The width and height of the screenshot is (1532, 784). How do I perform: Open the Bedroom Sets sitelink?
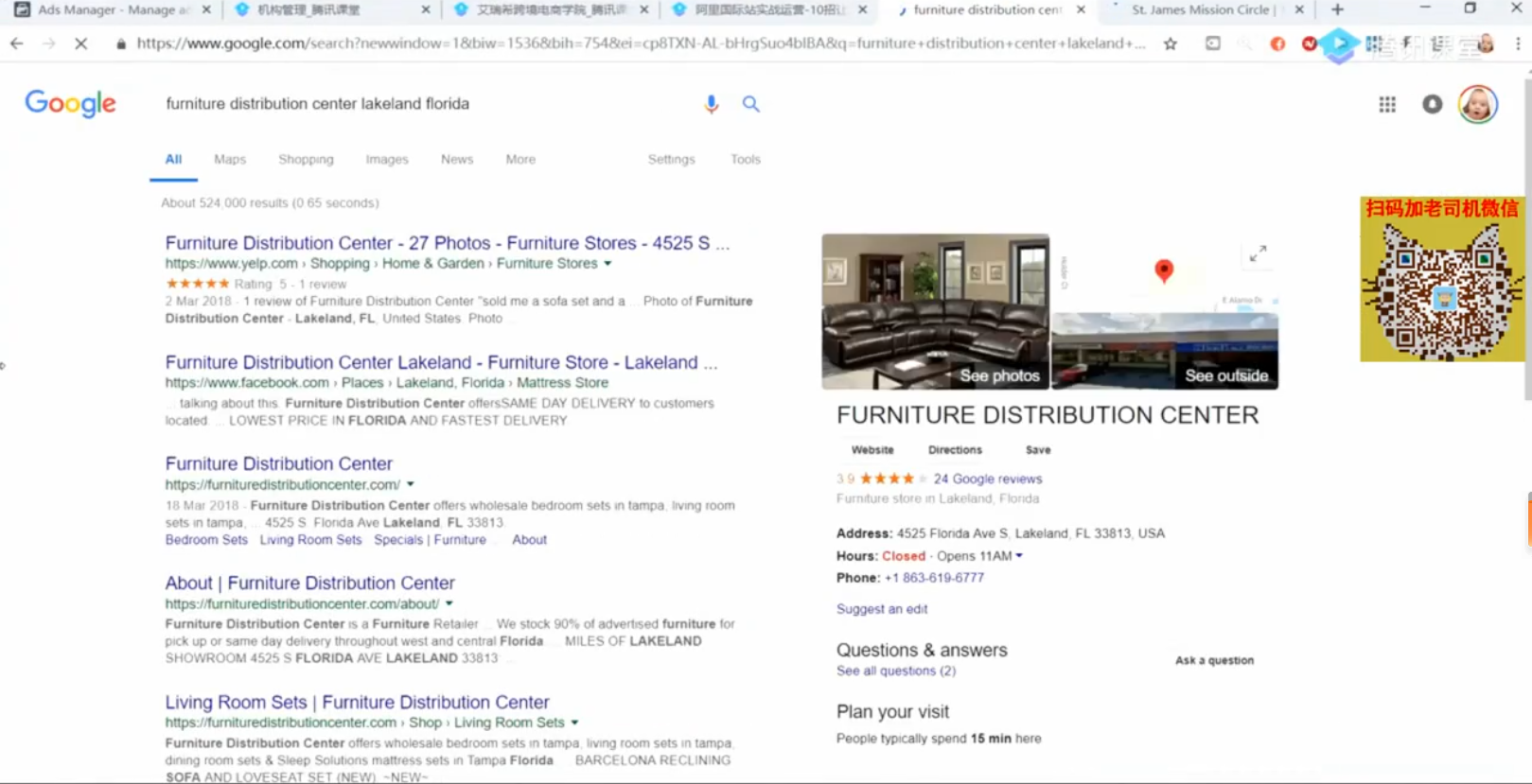click(x=206, y=540)
